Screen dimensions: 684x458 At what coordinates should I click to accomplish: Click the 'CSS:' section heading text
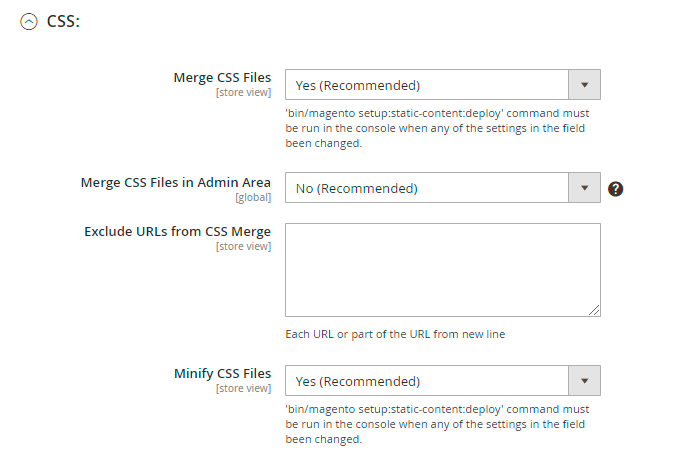pos(63,21)
